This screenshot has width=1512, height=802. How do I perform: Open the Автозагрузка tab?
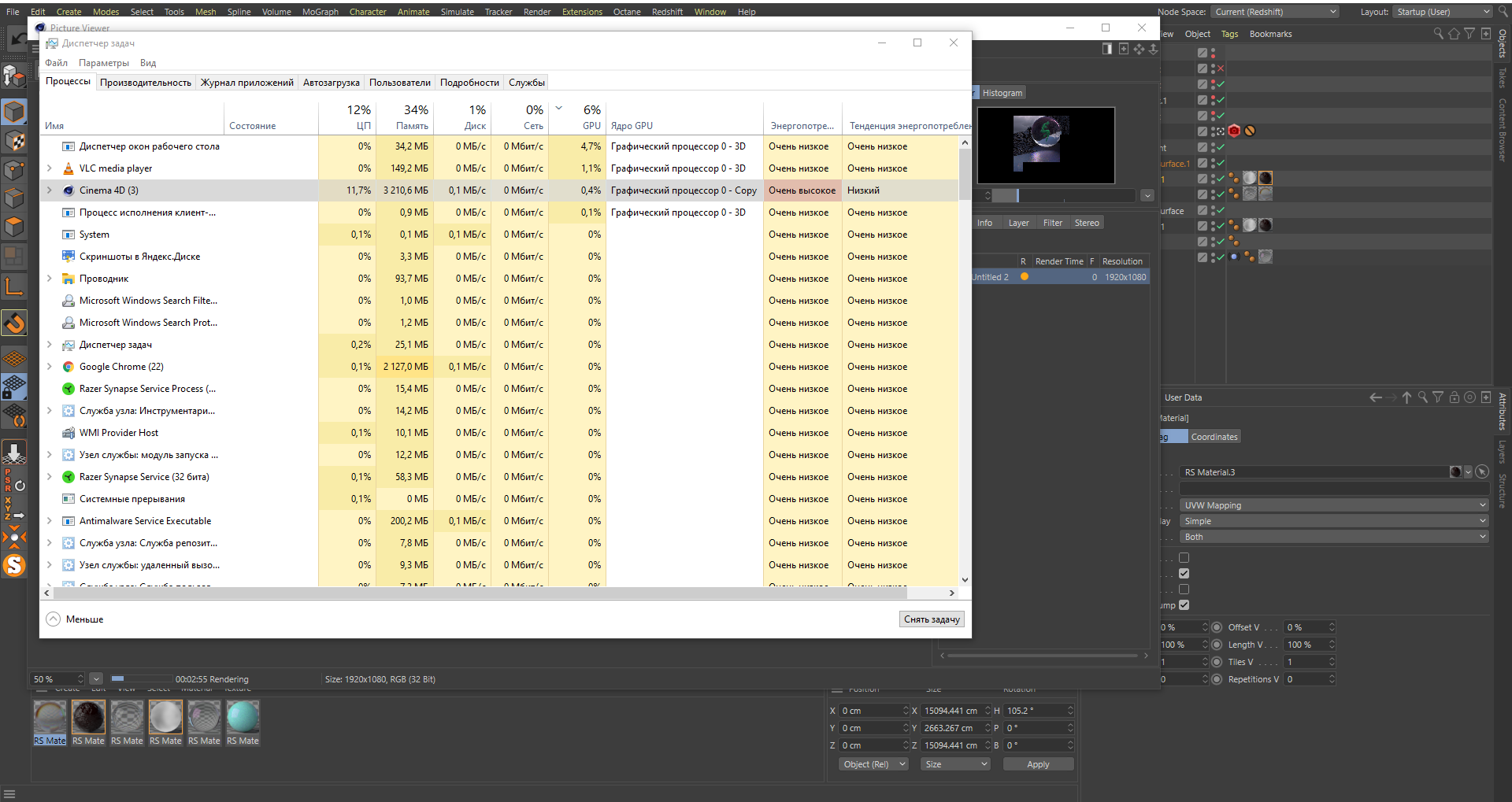click(332, 83)
